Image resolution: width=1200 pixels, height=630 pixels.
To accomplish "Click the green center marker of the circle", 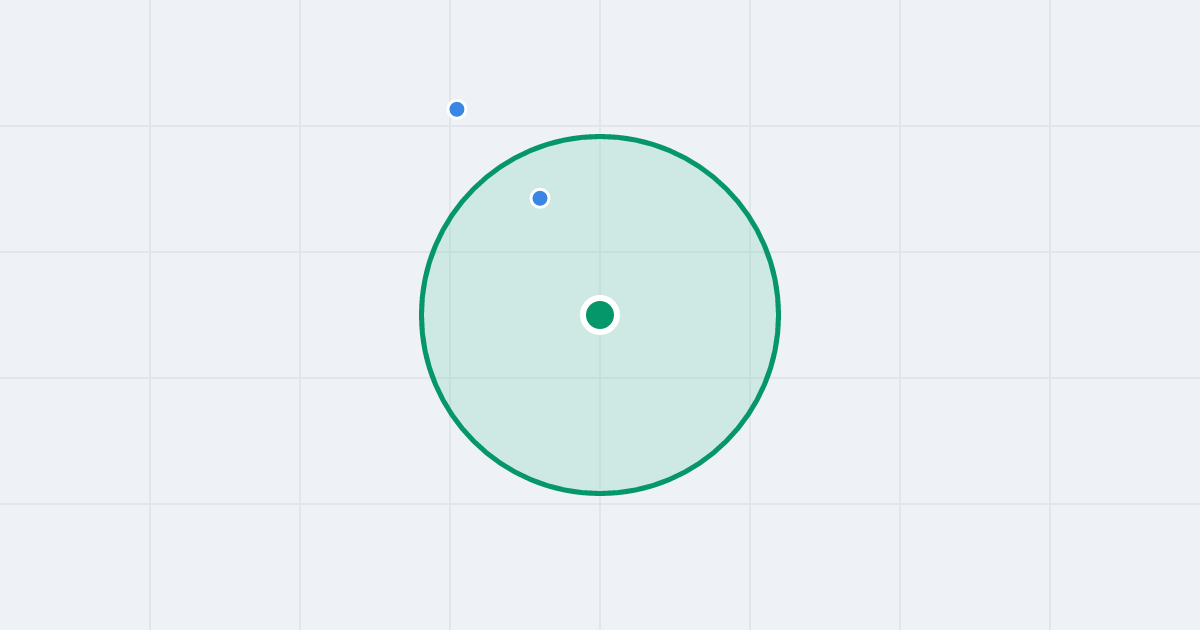I will [x=600, y=315].
